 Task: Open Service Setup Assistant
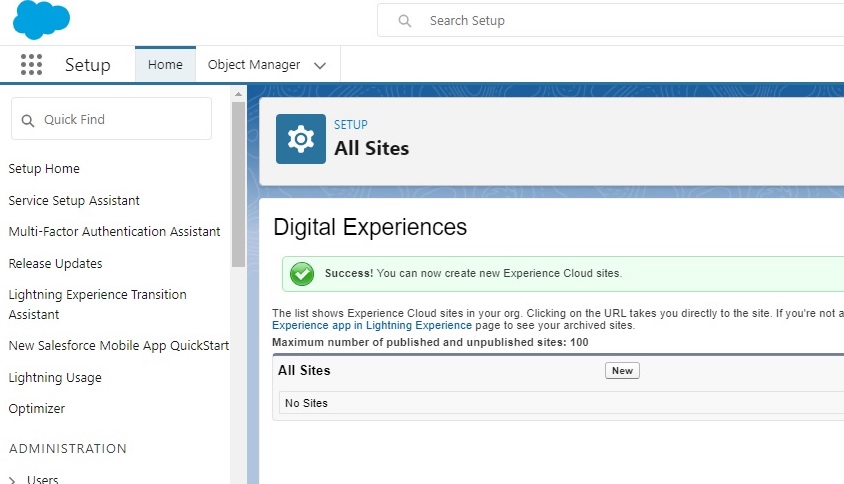point(74,200)
